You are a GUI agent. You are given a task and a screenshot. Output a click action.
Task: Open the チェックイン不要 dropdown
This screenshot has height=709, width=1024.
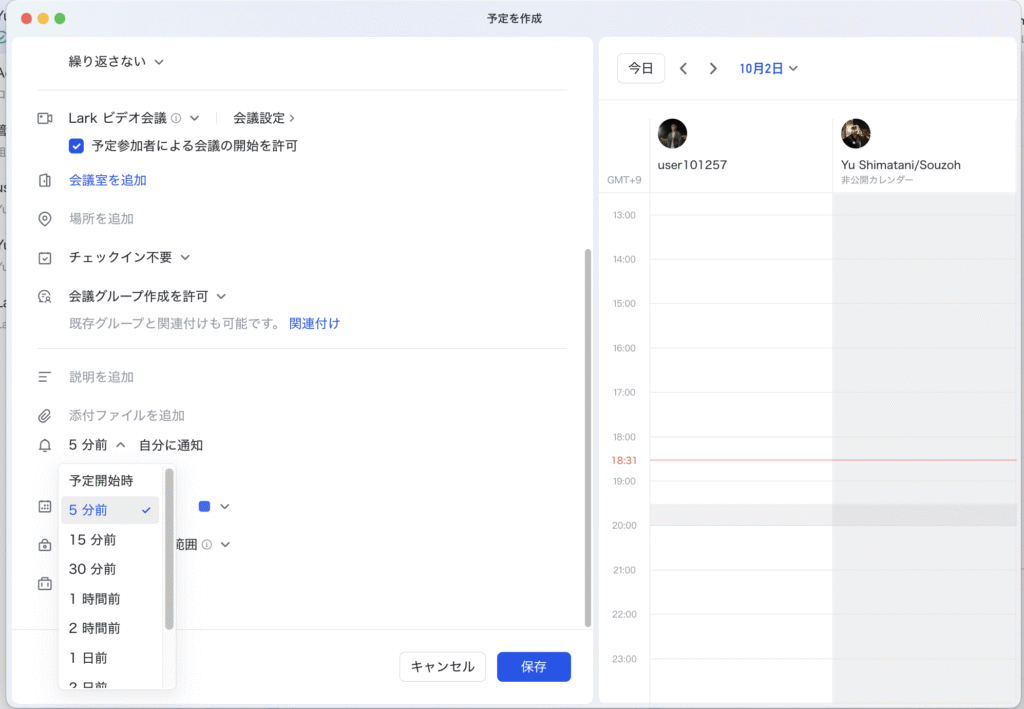coord(129,258)
